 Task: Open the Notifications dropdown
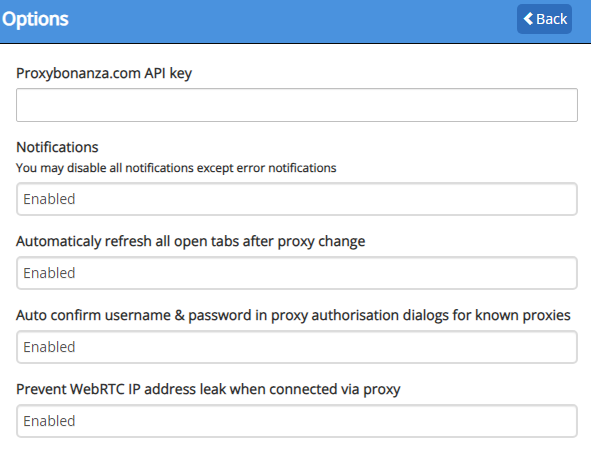297,199
